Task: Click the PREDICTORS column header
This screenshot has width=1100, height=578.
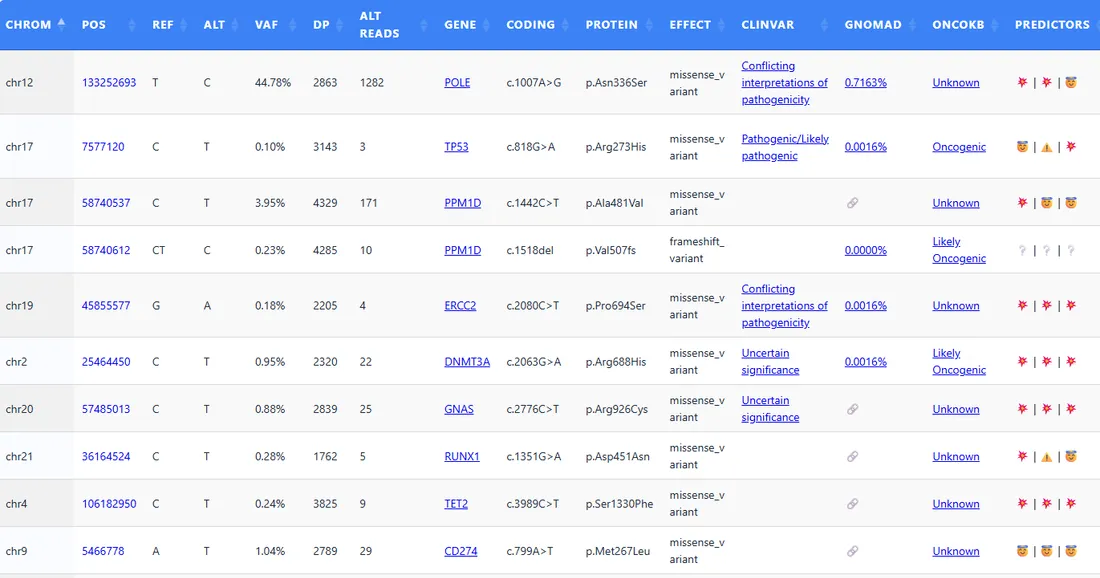Action: tap(1052, 25)
